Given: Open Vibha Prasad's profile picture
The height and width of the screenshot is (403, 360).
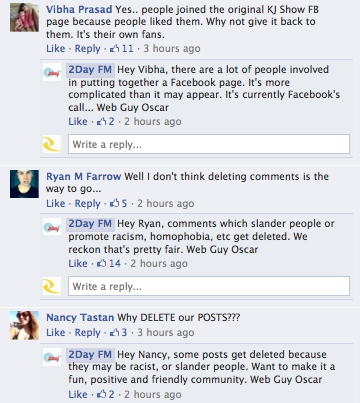Looking at the screenshot, I should click(24, 17).
